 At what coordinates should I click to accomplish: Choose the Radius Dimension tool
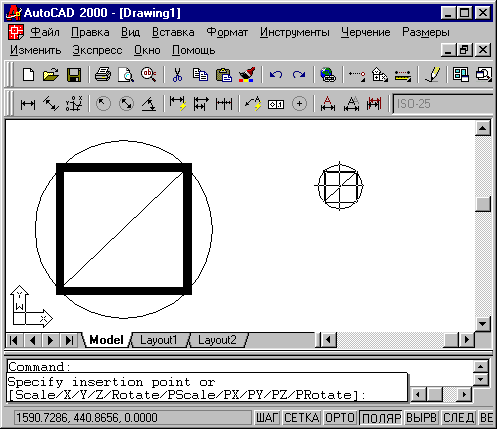103,104
